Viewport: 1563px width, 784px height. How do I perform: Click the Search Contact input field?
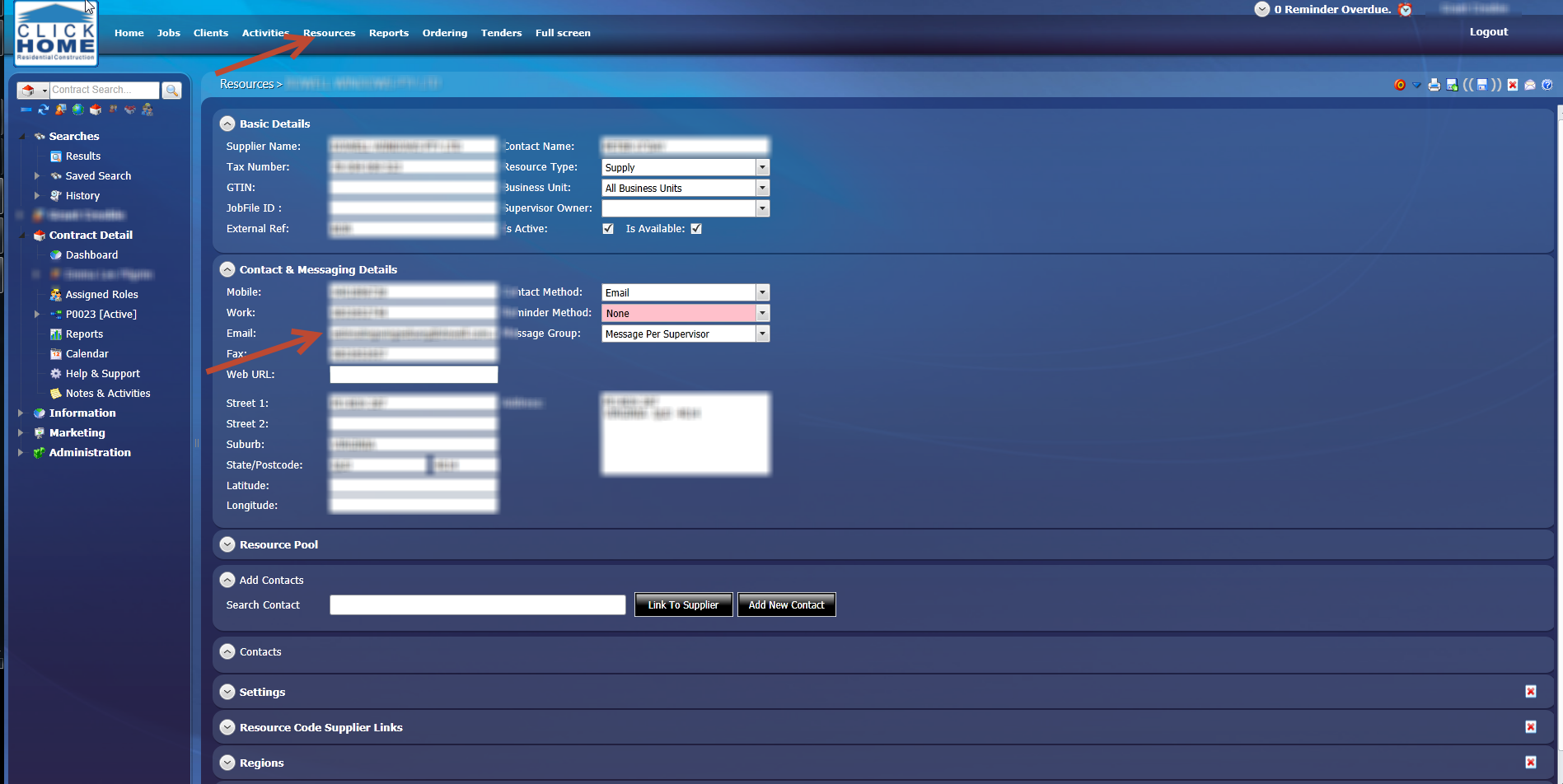(477, 604)
